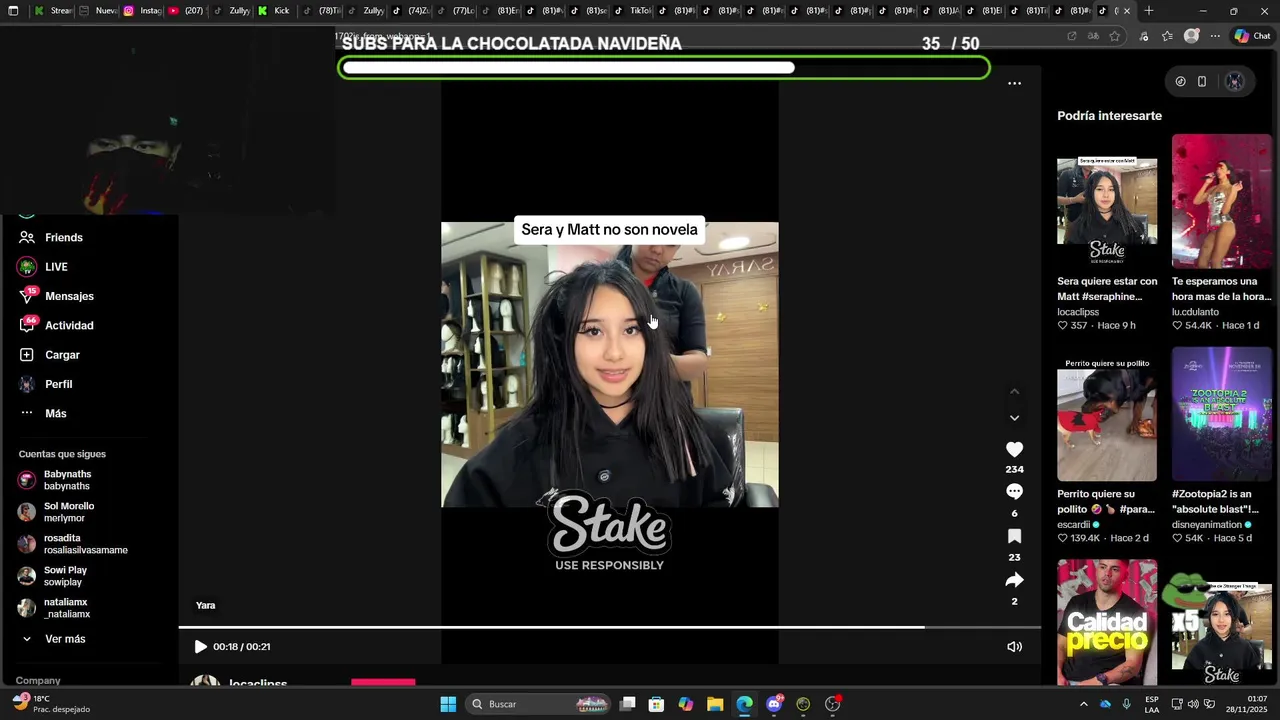Open the weather widget showing 18°C
Screen dimensions: 1280x720
tap(50, 704)
